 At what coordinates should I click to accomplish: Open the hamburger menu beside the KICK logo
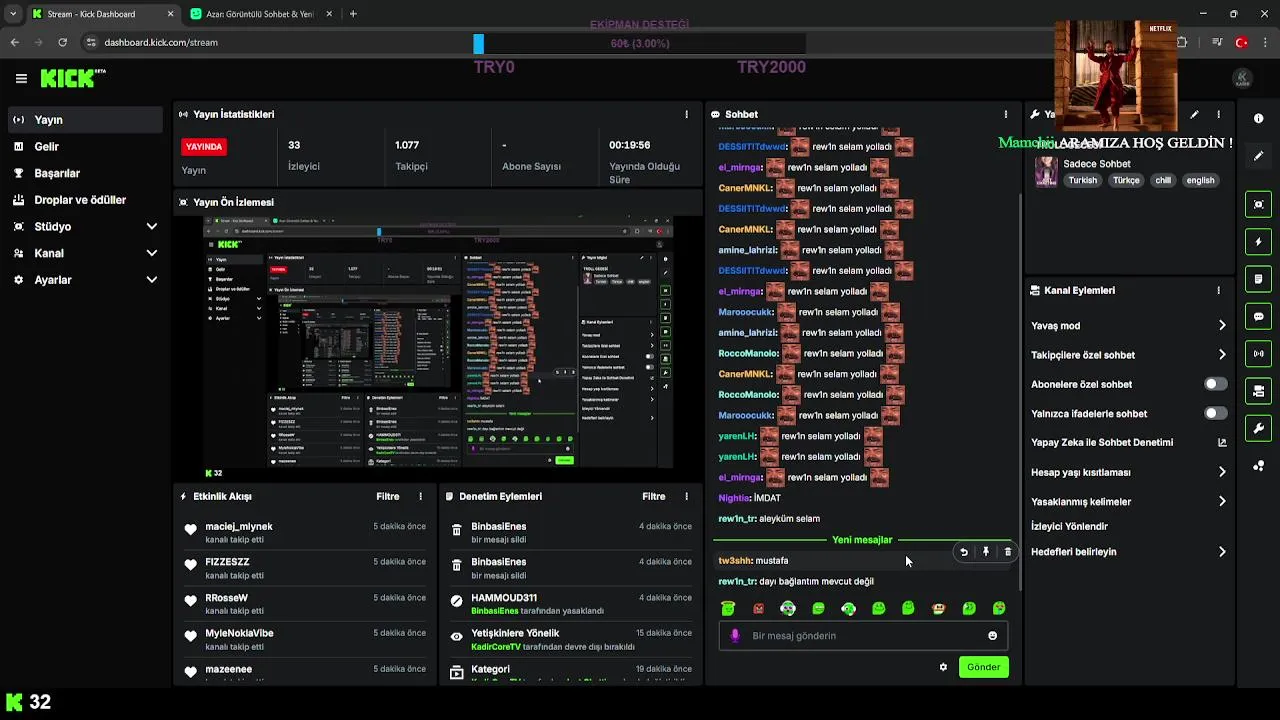(x=21, y=78)
